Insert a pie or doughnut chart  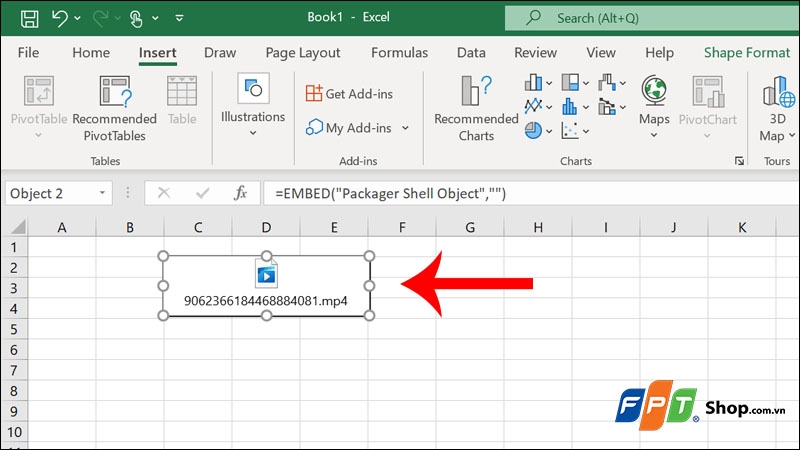533,130
